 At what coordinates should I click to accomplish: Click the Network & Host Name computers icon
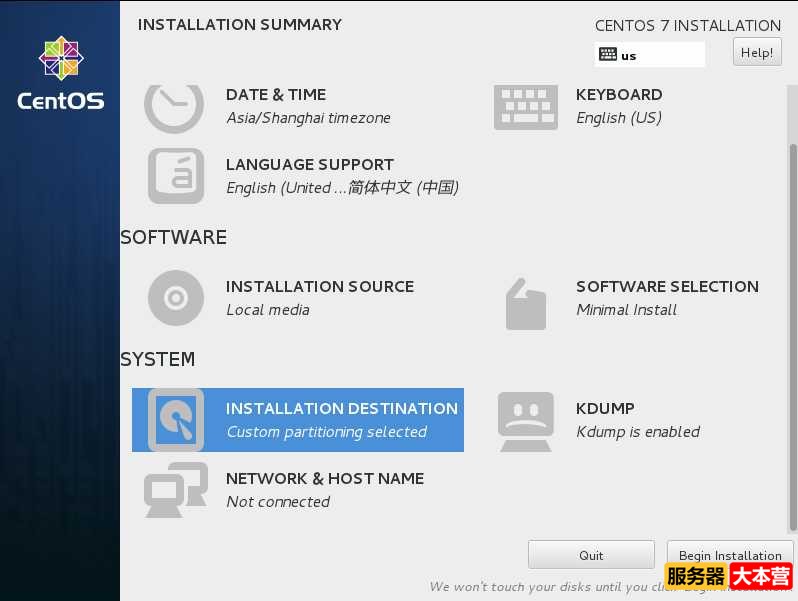(x=176, y=490)
